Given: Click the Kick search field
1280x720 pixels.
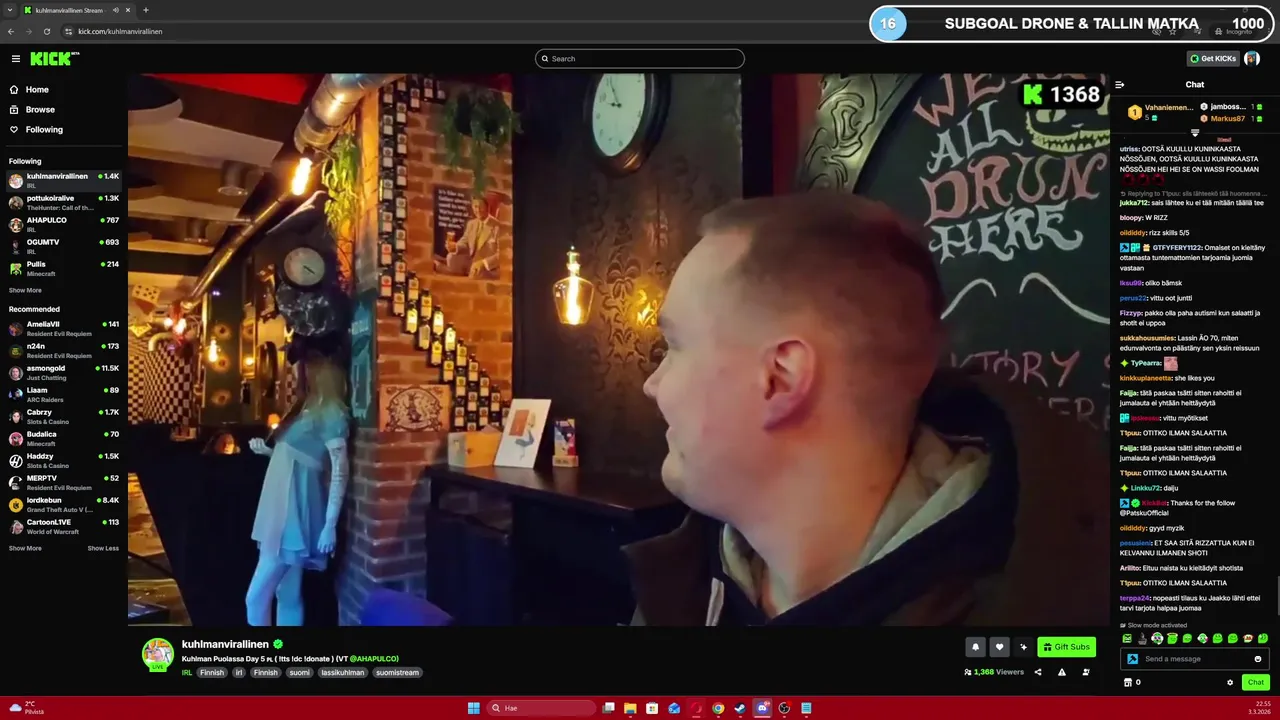Looking at the screenshot, I should point(640,59).
